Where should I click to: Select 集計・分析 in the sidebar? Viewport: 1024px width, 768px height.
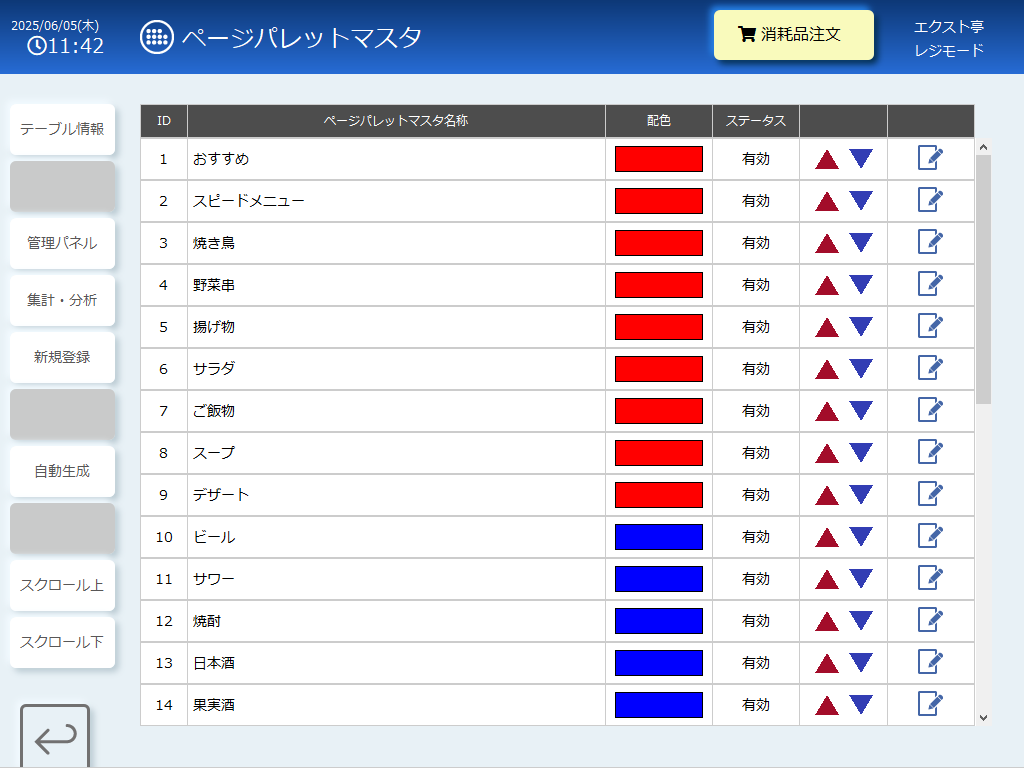point(62,300)
